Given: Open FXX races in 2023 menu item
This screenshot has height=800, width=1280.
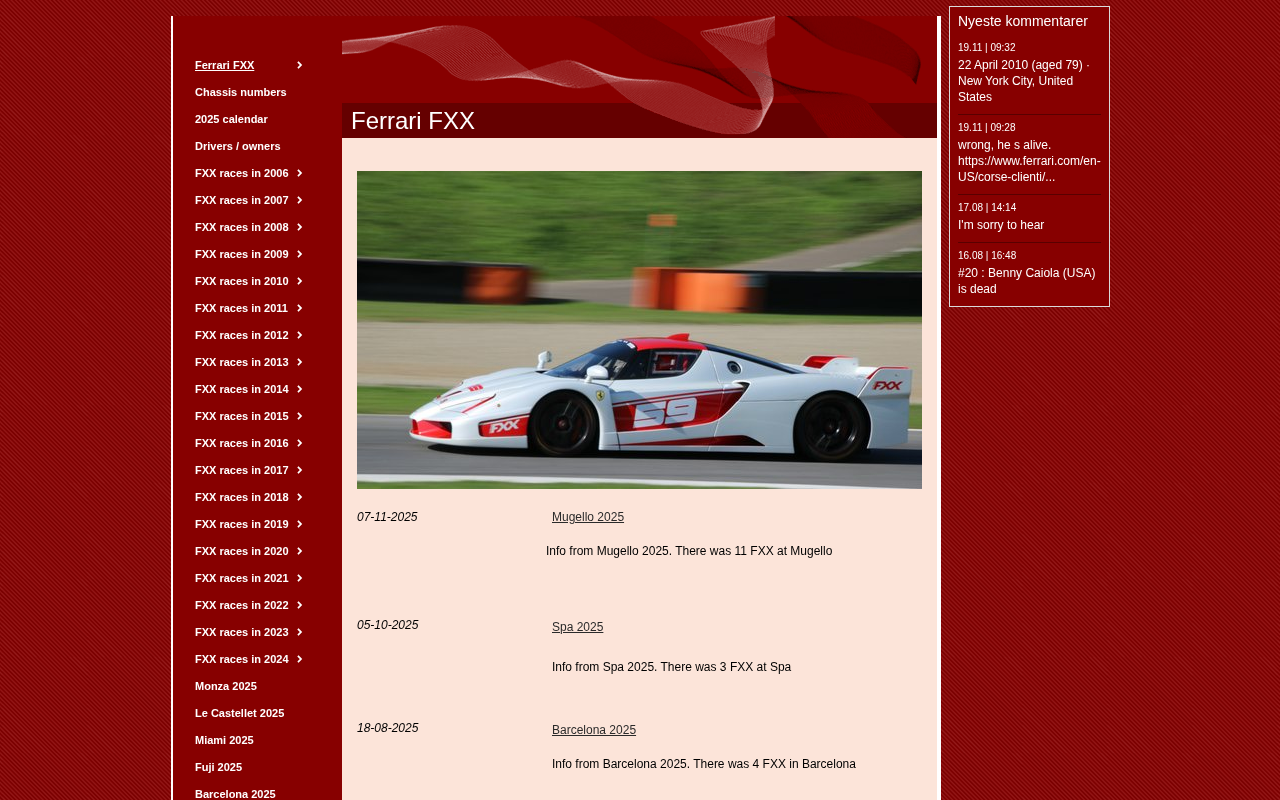Looking at the screenshot, I should pyautogui.click(x=241, y=632).
